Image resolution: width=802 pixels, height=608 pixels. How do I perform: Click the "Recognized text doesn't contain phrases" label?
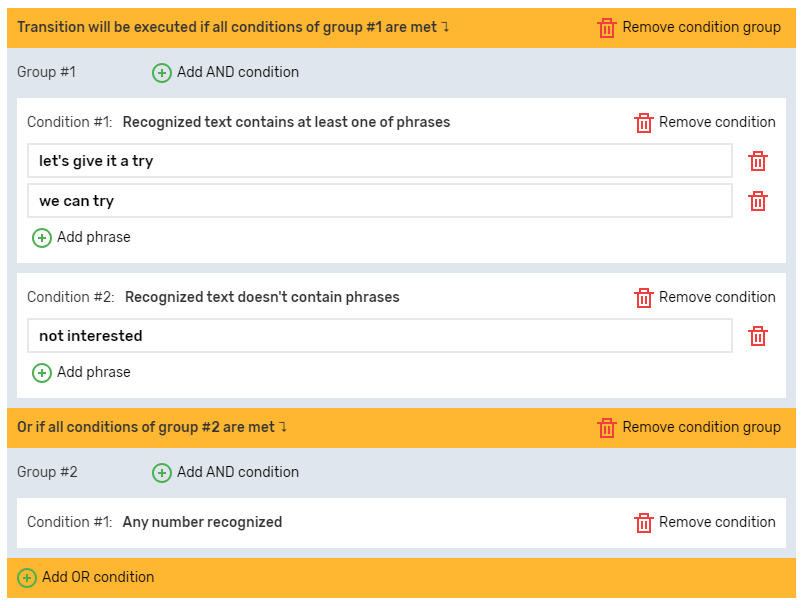point(262,297)
